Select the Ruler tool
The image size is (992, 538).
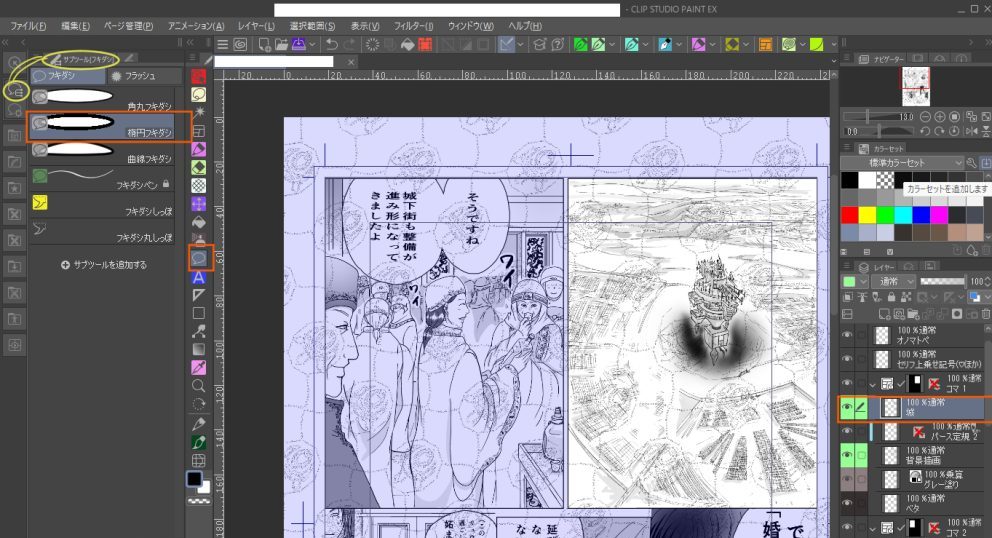point(199,295)
